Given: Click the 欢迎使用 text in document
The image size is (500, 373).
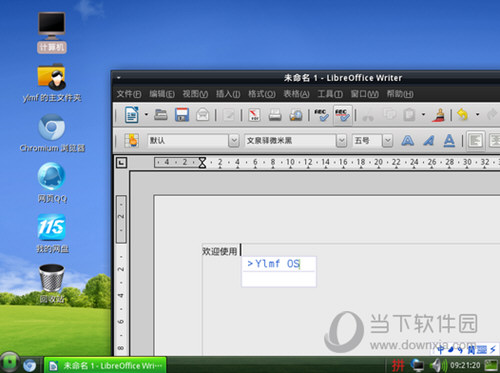Looking at the screenshot, I should pyautogui.click(x=220, y=251).
